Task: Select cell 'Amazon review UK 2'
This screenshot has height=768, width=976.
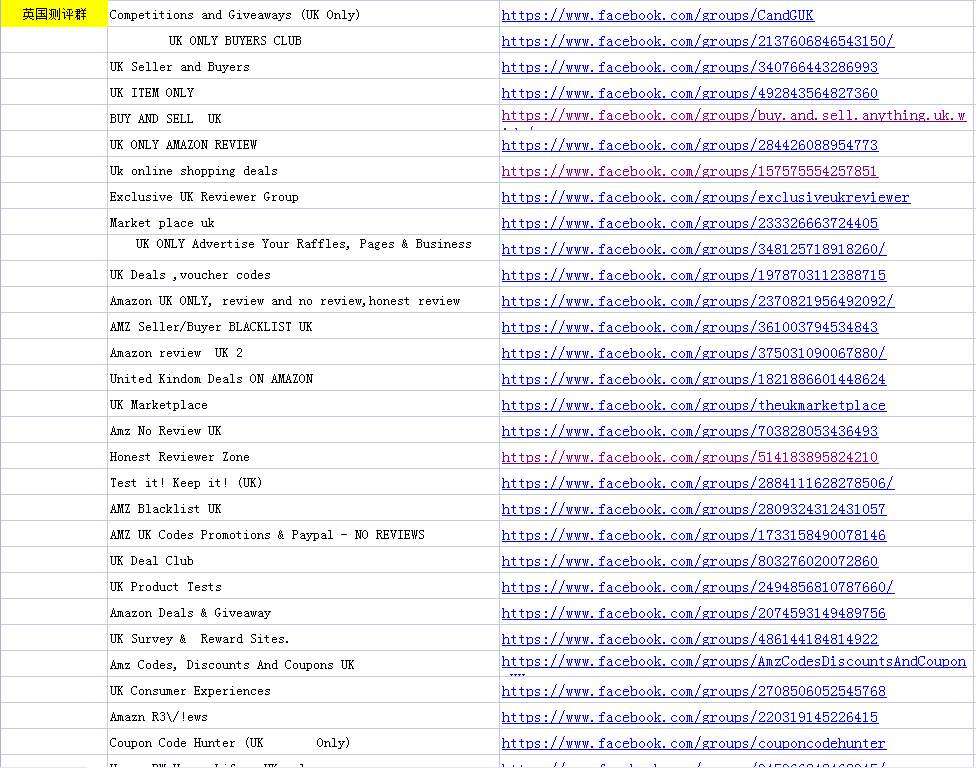Action: point(303,352)
